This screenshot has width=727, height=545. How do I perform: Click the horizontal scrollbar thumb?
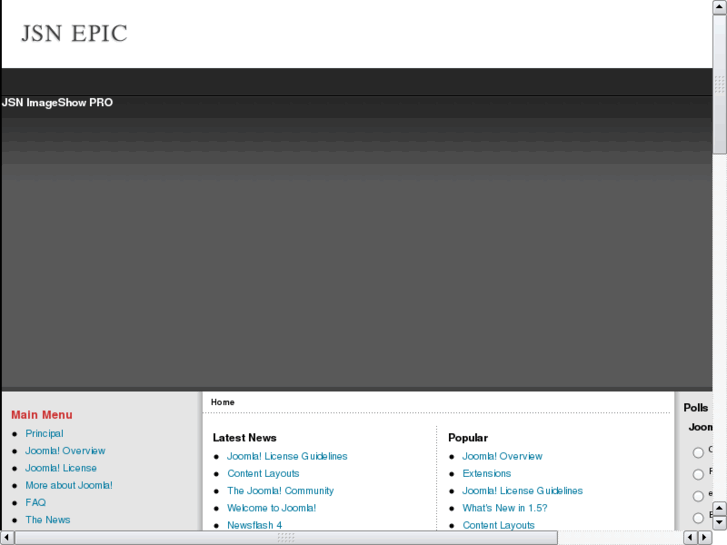click(286, 538)
